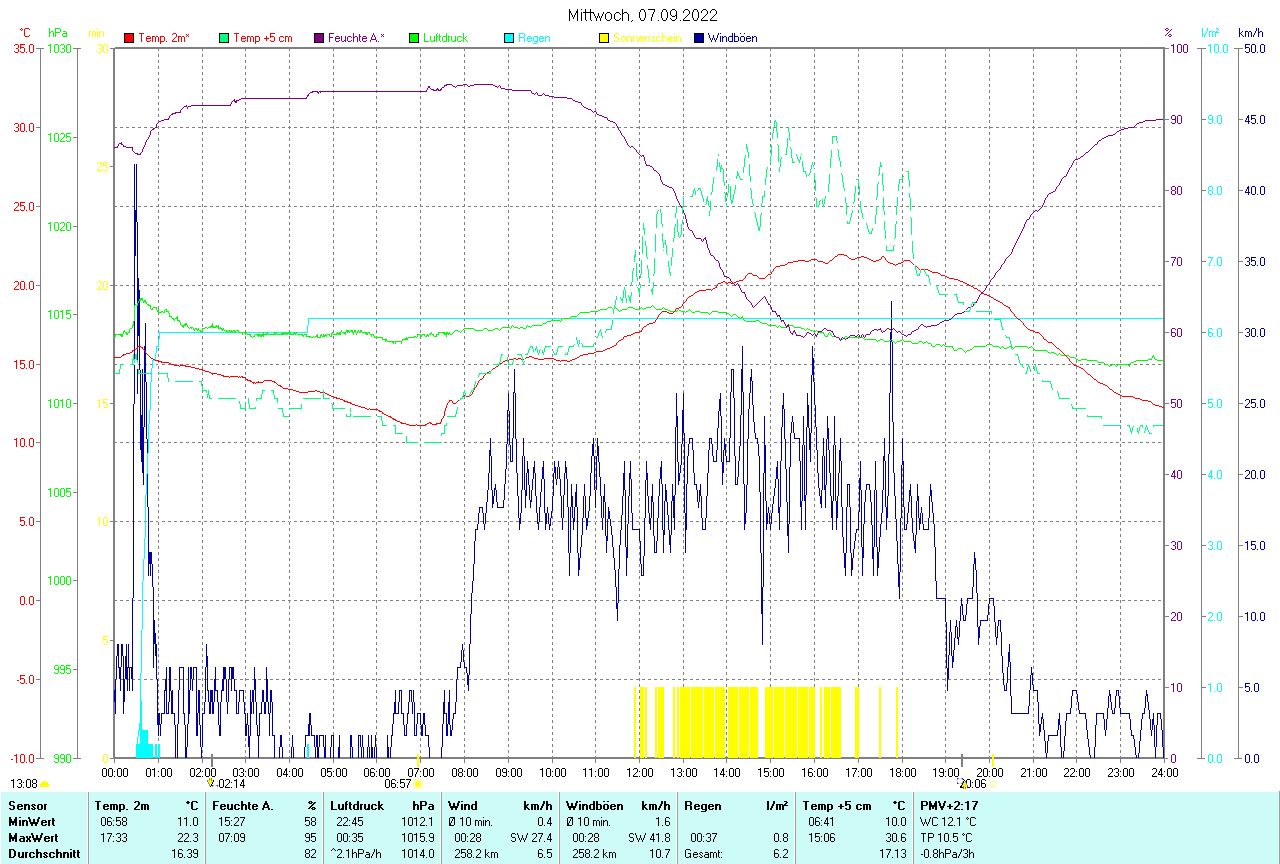Image resolution: width=1280 pixels, height=864 pixels.
Task: Click the Regen column header in table
Action: click(703, 805)
